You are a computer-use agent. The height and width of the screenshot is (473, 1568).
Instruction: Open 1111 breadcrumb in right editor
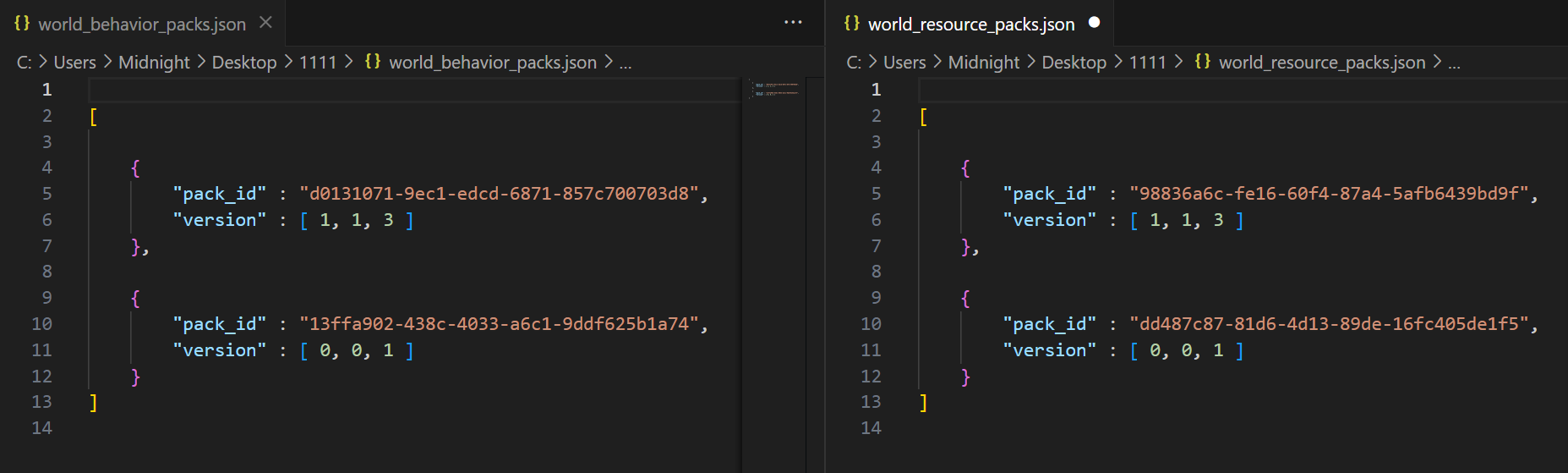click(1148, 63)
